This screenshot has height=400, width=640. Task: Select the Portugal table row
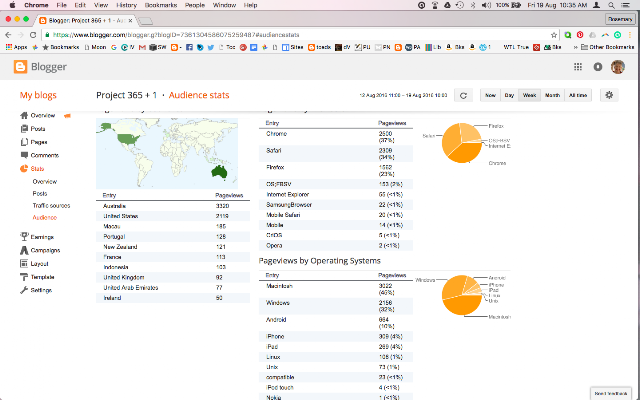(173, 237)
